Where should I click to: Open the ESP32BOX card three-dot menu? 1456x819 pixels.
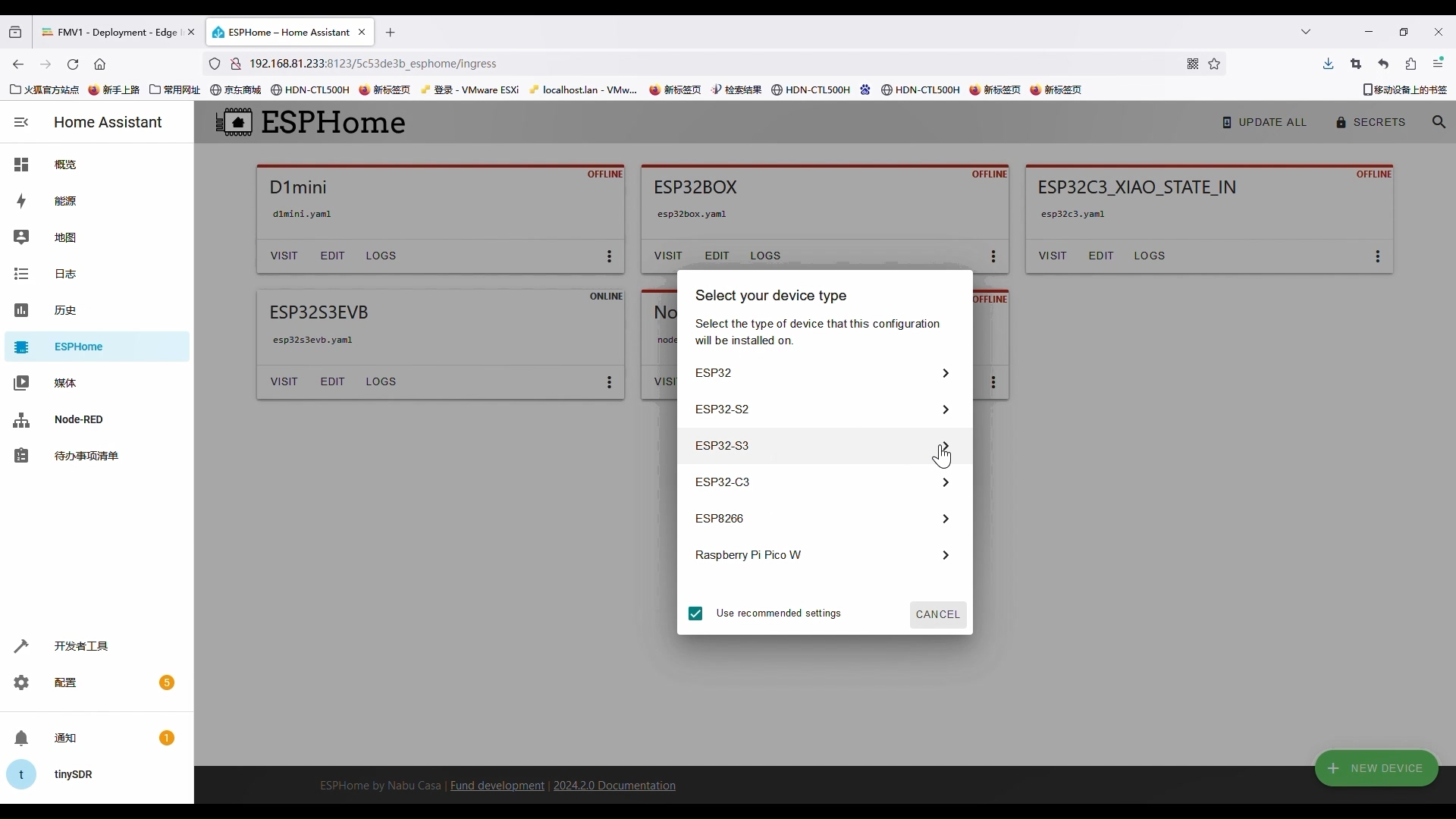(993, 256)
